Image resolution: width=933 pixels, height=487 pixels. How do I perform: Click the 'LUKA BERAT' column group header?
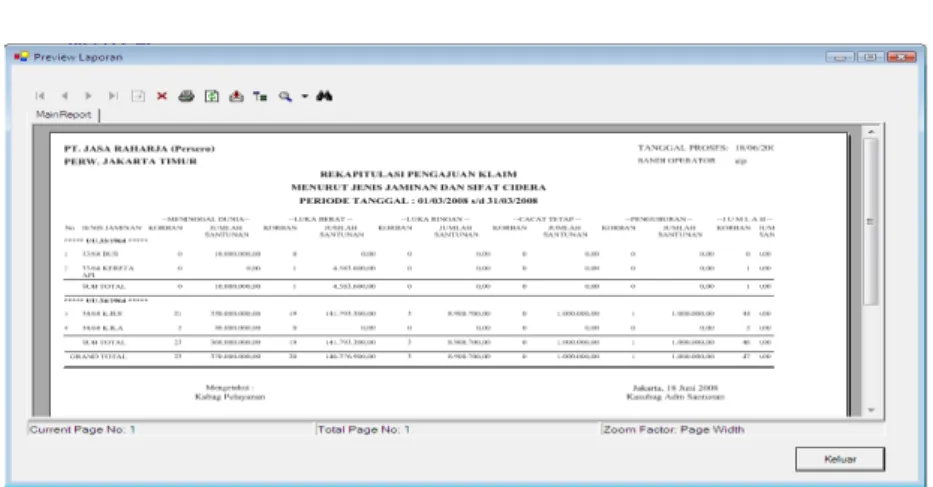(x=321, y=219)
